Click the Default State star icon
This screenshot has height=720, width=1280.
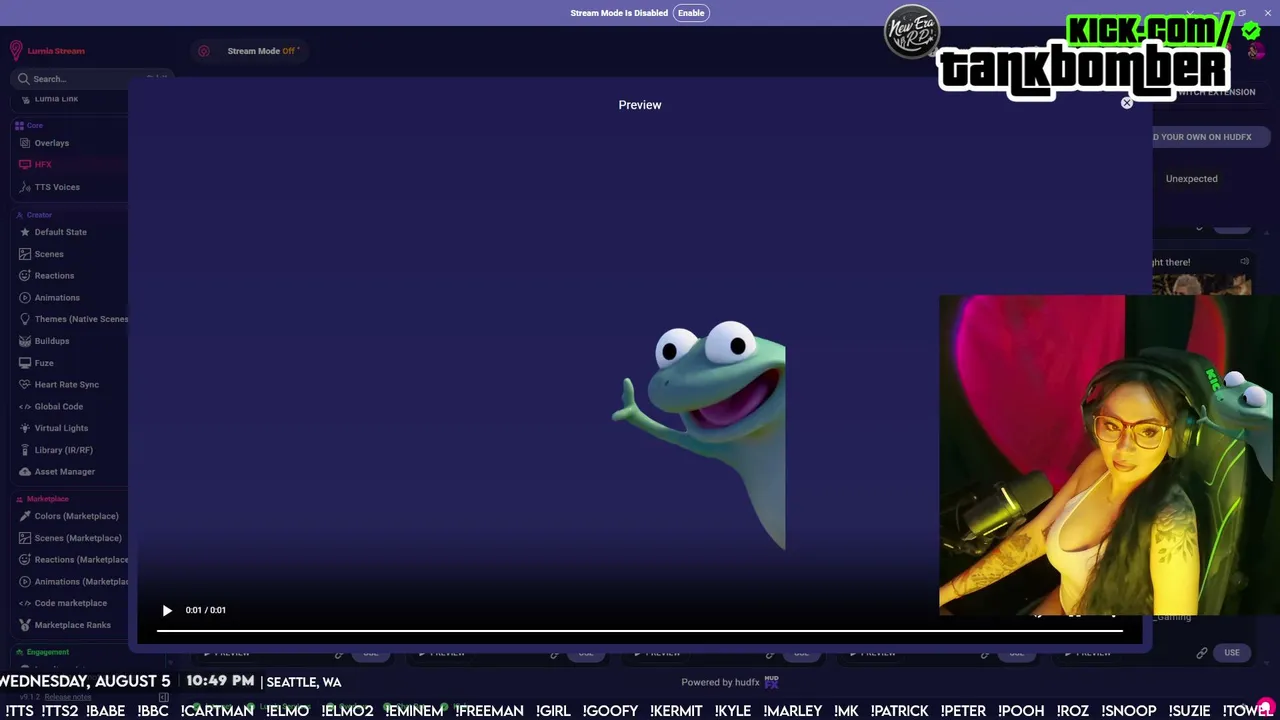click(x=26, y=232)
